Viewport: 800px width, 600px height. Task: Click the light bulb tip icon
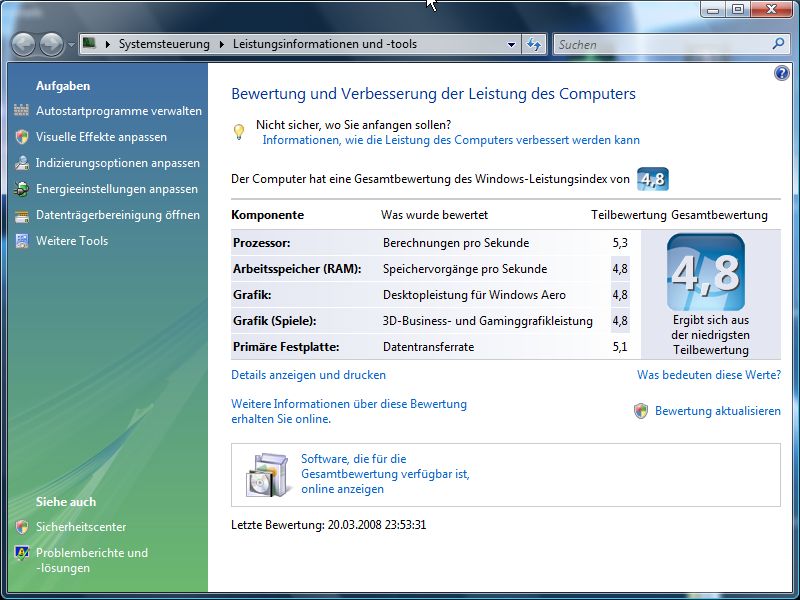[x=239, y=132]
